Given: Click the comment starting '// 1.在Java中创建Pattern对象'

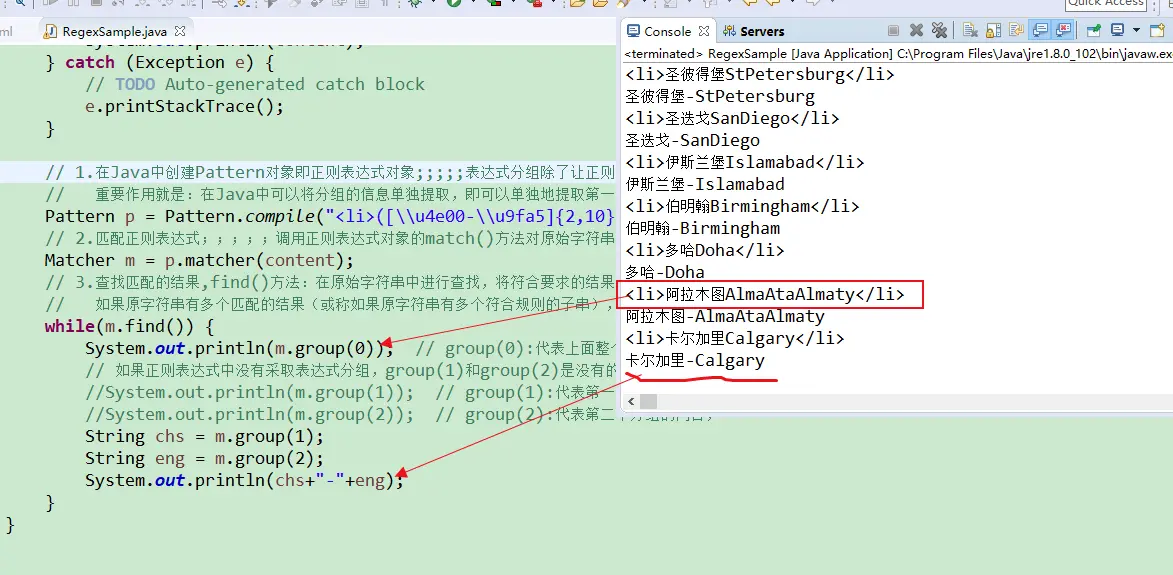Looking at the screenshot, I should point(330,173).
